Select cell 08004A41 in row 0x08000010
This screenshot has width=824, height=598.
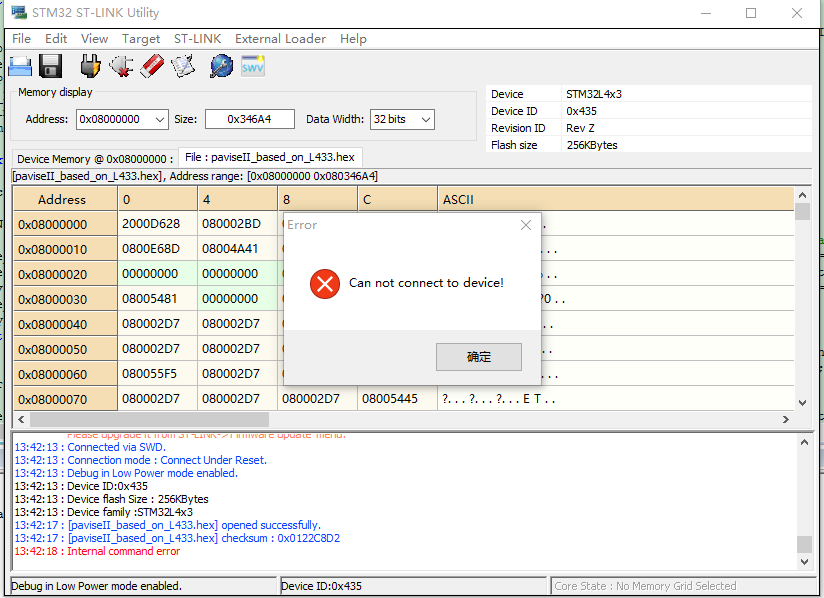pyautogui.click(x=238, y=249)
